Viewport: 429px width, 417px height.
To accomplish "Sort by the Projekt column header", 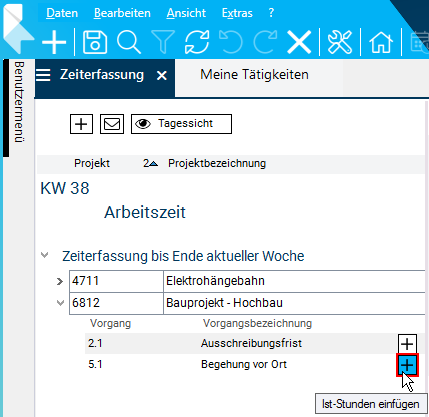I will tap(92, 163).
